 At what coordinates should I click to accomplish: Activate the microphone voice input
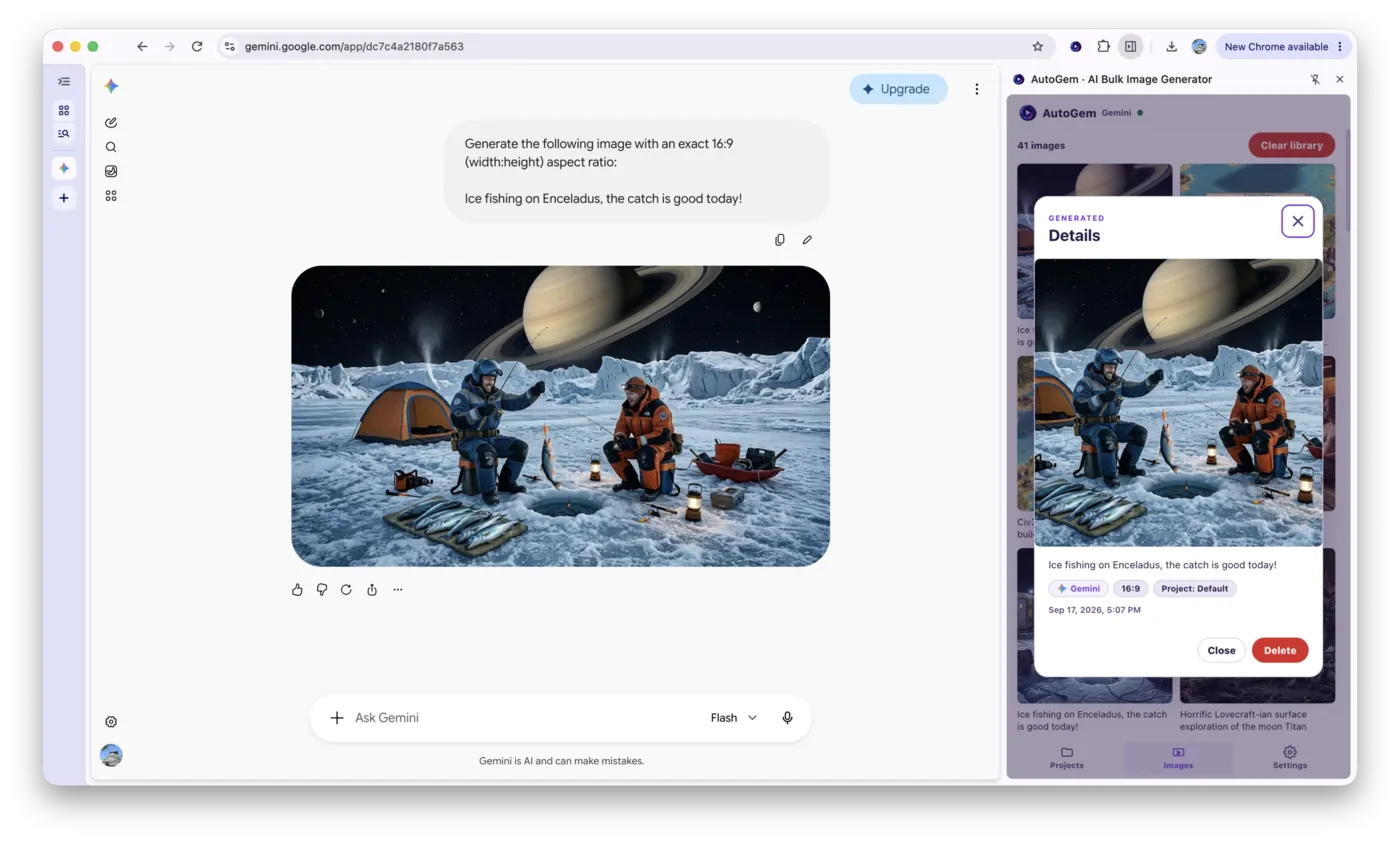(x=788, y=718)
